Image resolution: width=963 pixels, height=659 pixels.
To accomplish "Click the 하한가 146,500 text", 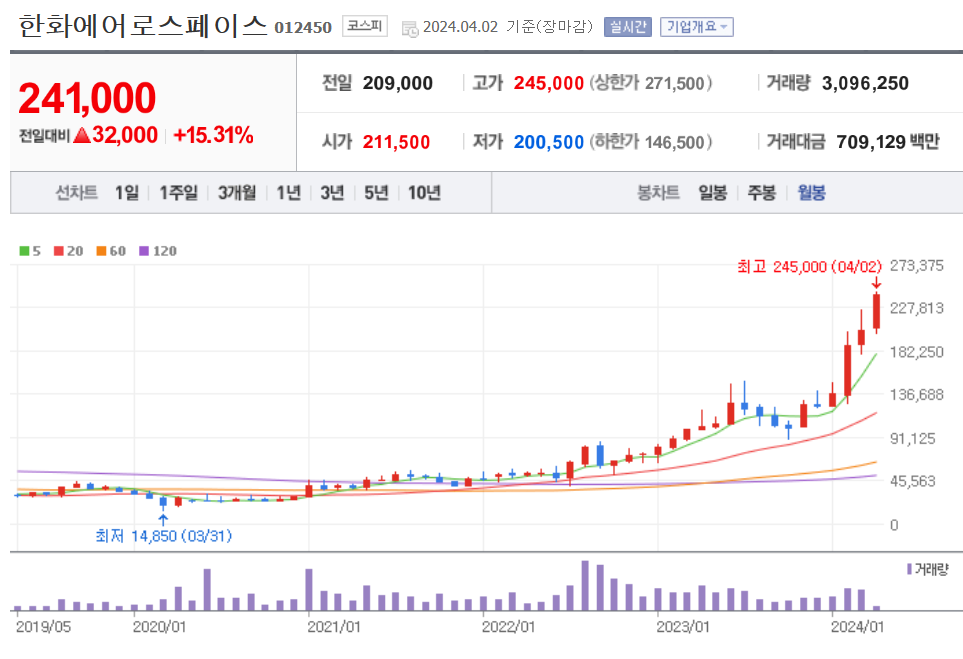I will point(651,142).
